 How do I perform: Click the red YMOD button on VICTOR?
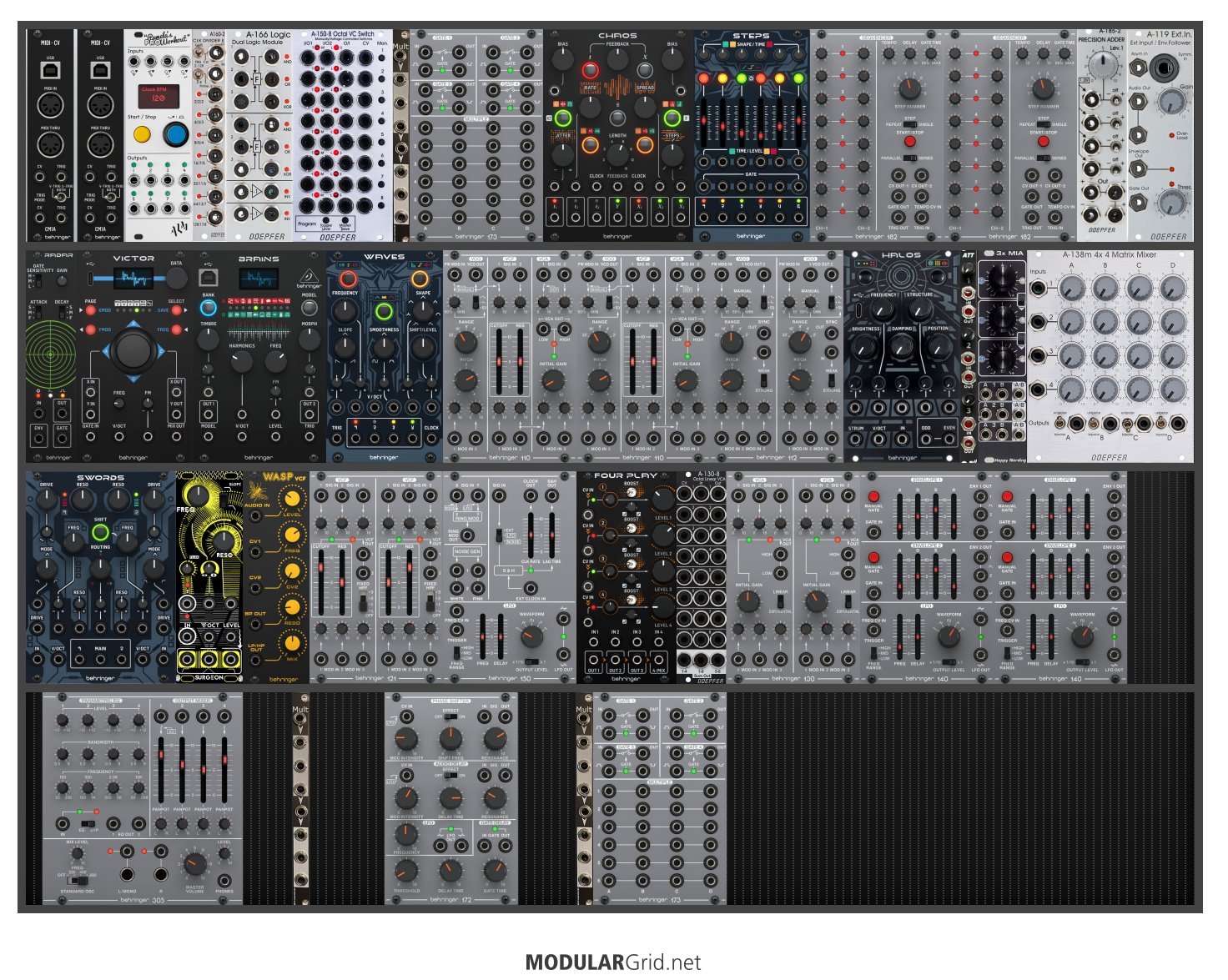[91, 330]
